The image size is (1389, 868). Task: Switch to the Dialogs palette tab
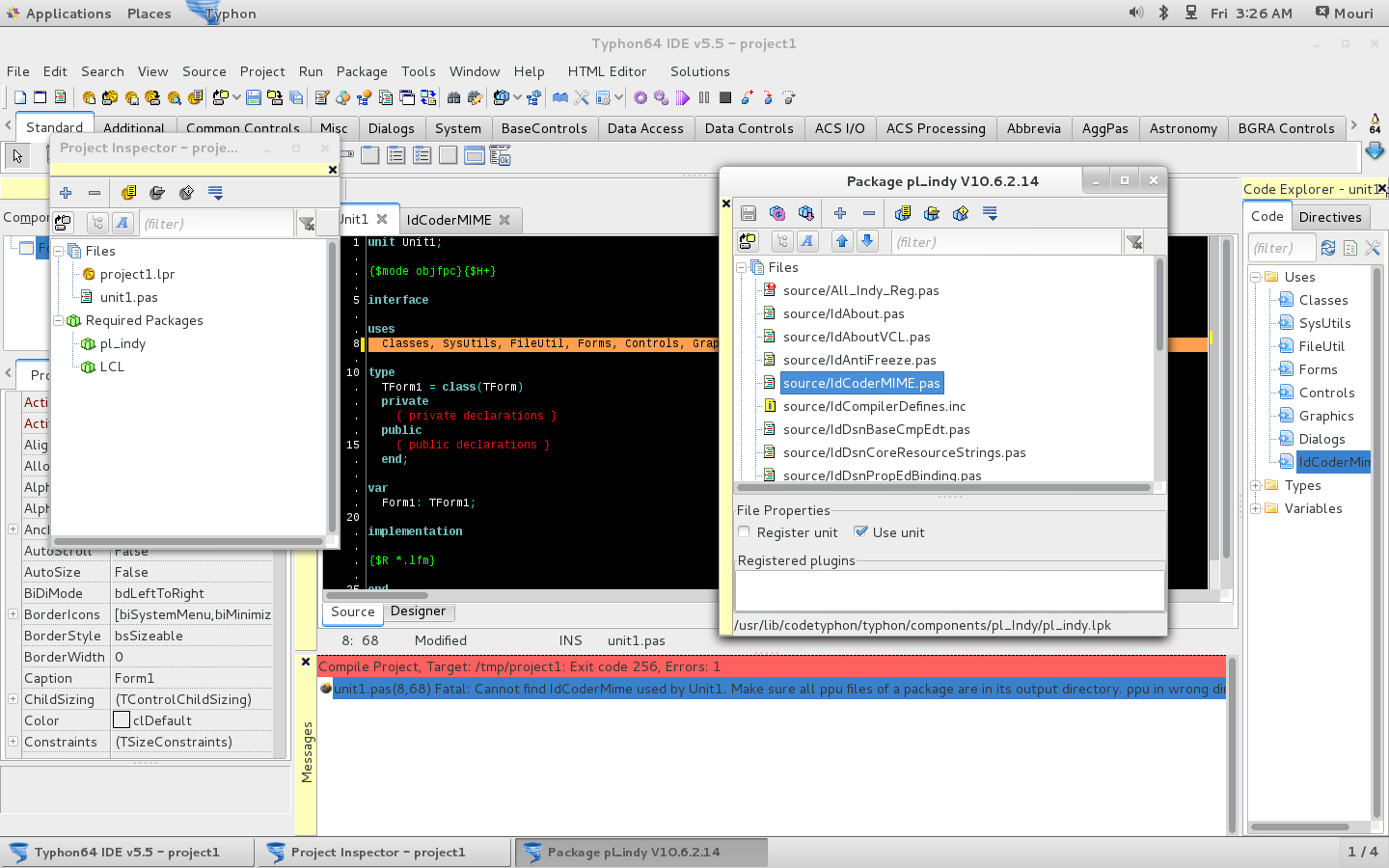click(391, 128)
